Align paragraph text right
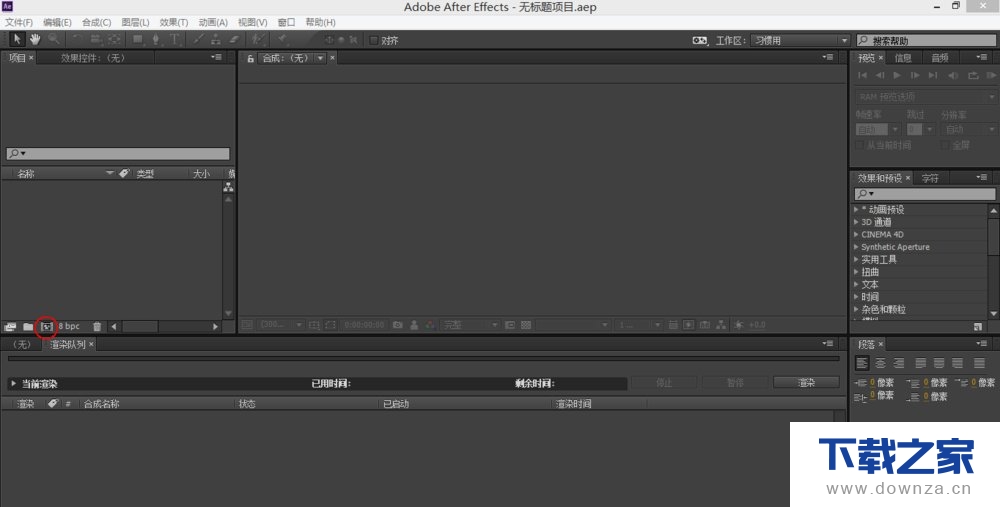Screen dimensions: 1000x507 point(899,363)
